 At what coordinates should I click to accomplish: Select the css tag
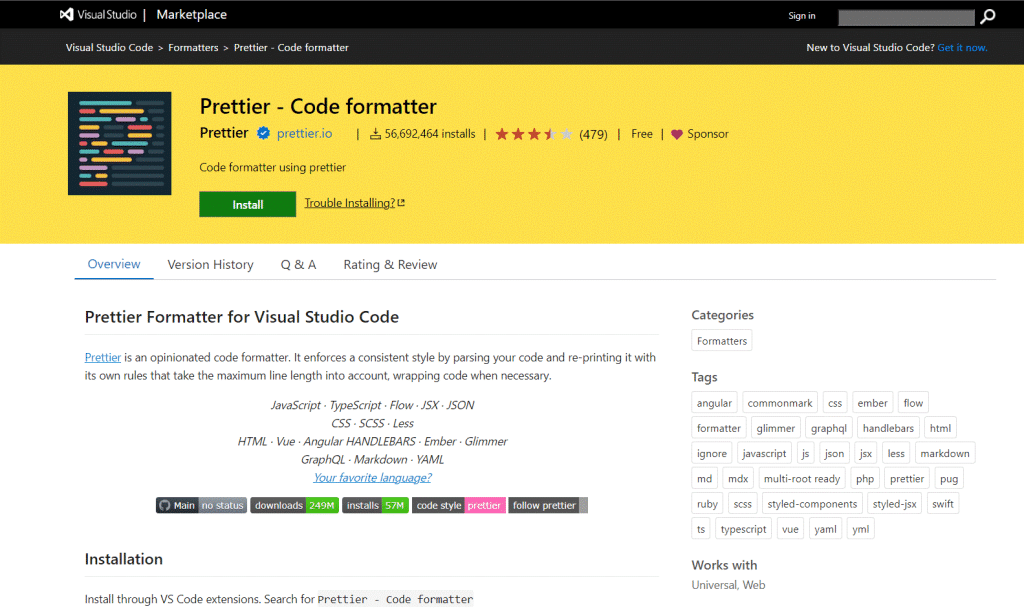click(x=835, y=403)
